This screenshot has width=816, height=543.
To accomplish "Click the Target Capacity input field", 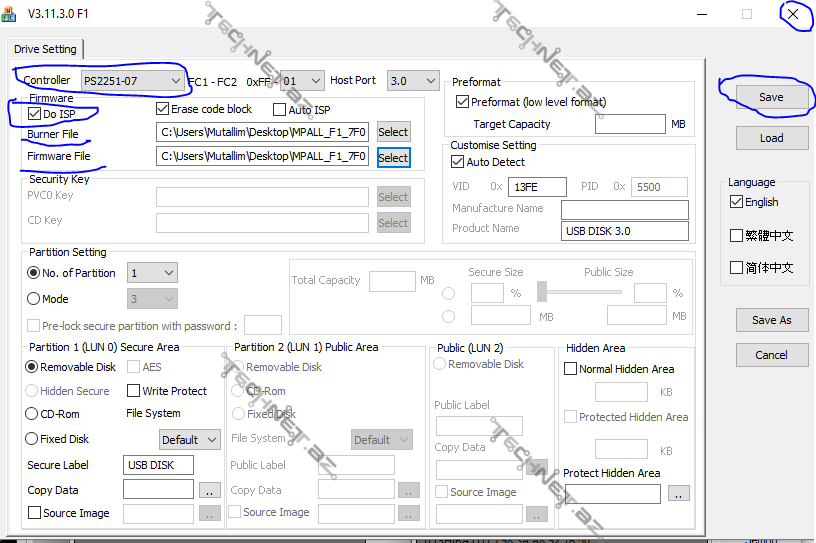I will (629, 124).
